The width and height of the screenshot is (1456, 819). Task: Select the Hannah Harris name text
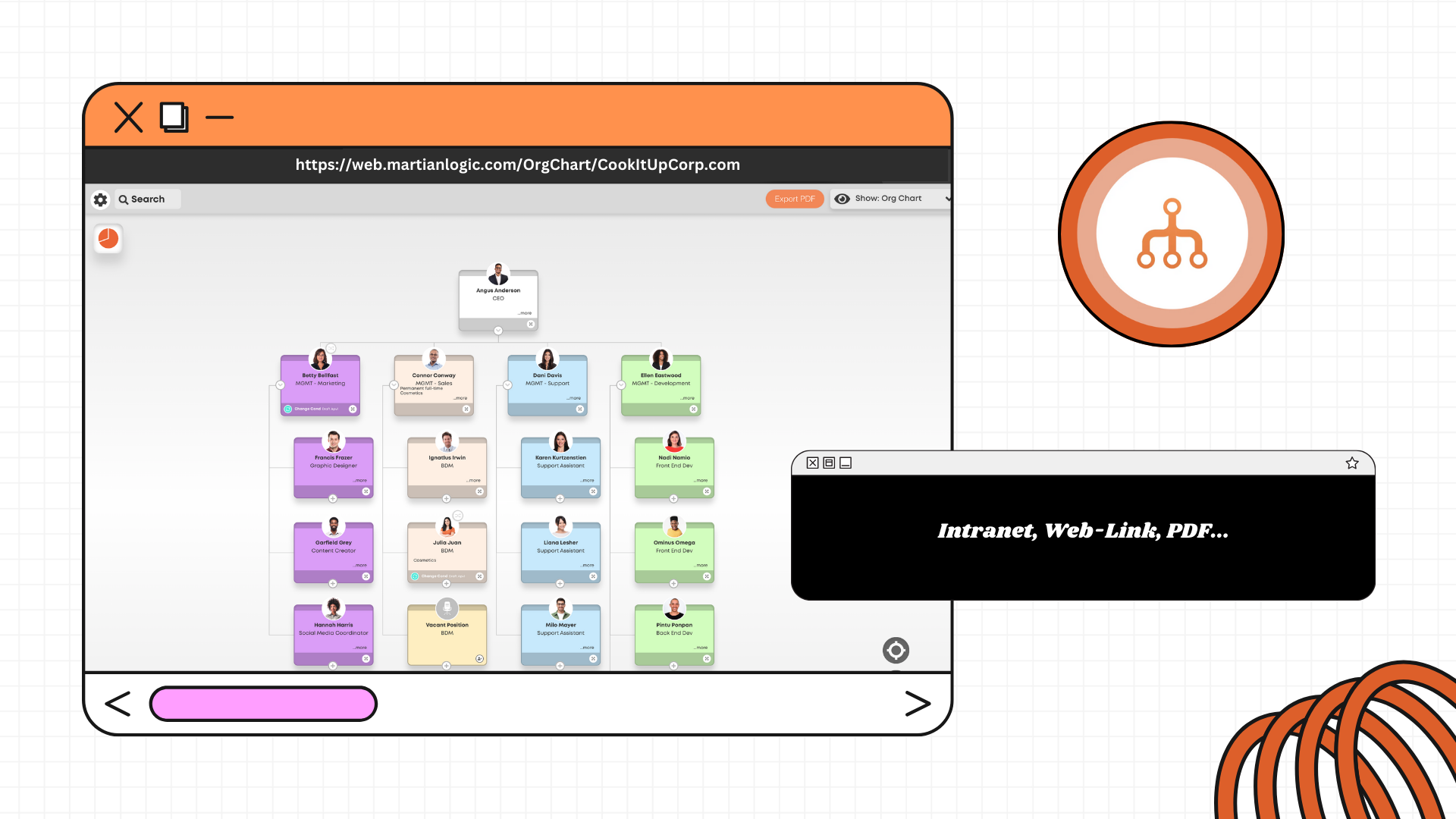pos(334,626)
